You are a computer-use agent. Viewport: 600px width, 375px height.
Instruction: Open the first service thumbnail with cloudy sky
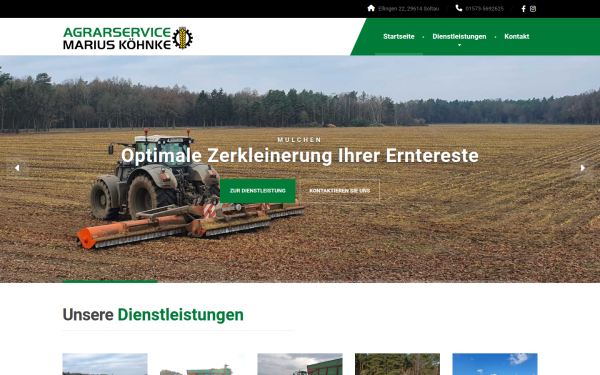pos(105,364)
